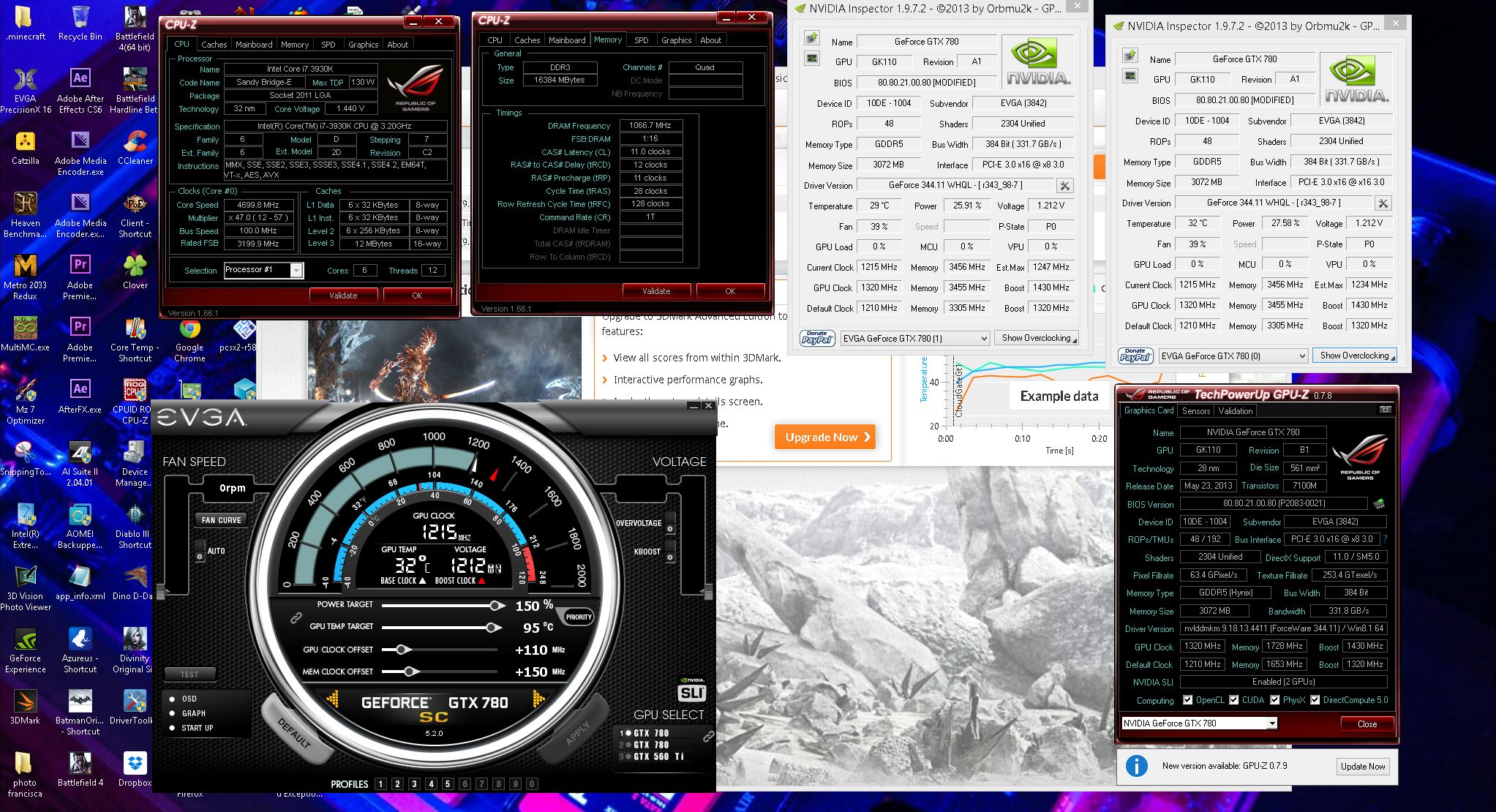Select profile slot 3 in EVGA Precision

tap(414, 783)
